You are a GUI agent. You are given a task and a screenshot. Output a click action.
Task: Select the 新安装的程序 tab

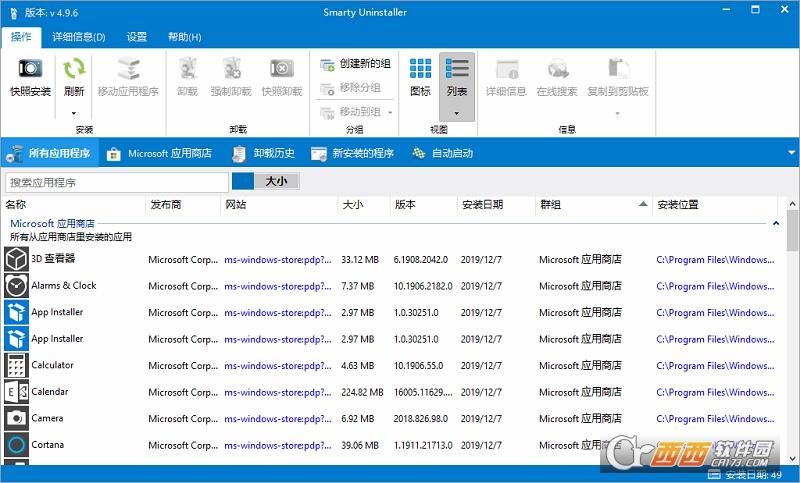coord(353,153)
